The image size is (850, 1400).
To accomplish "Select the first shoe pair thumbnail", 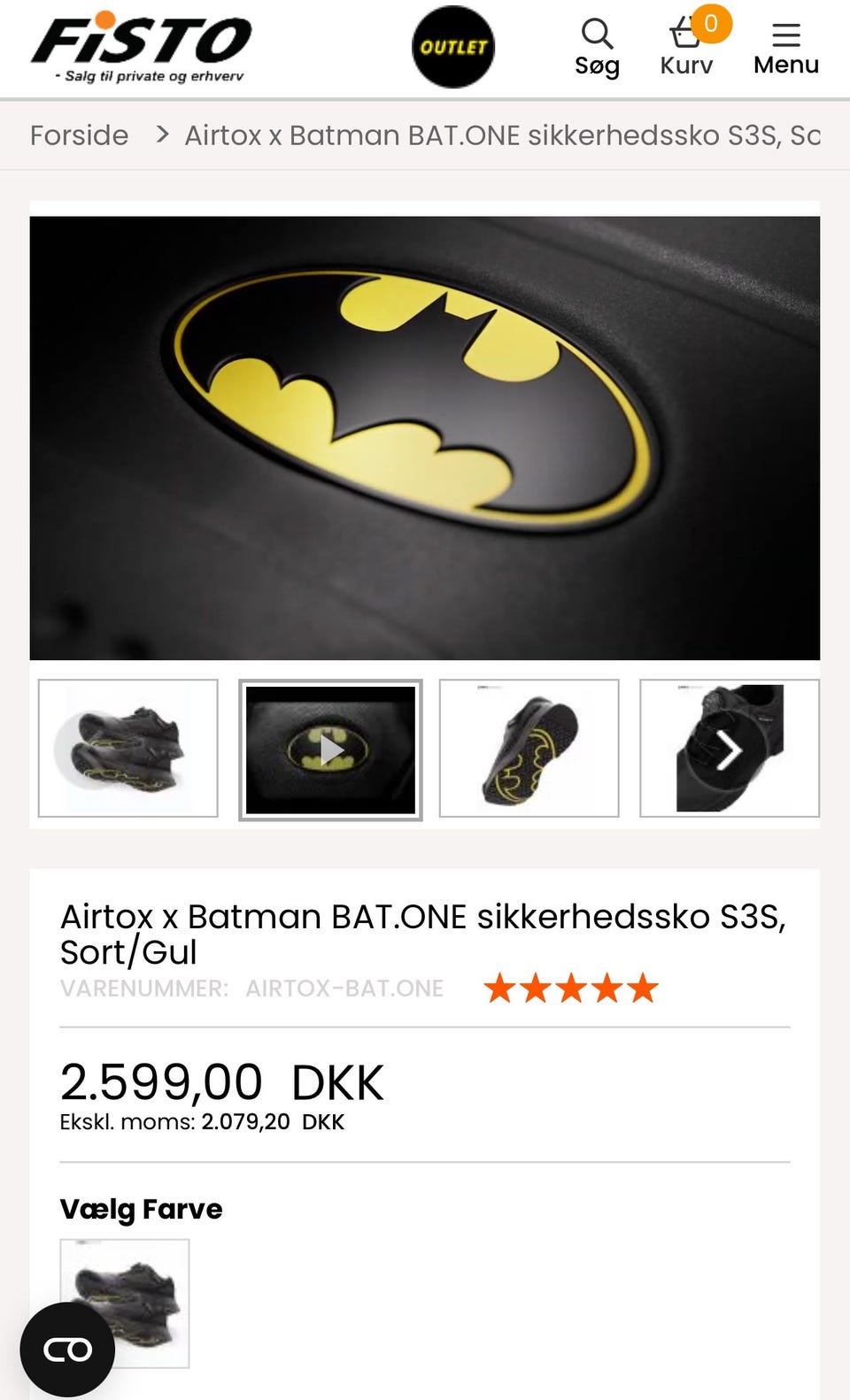I will (x=128, y=748).
